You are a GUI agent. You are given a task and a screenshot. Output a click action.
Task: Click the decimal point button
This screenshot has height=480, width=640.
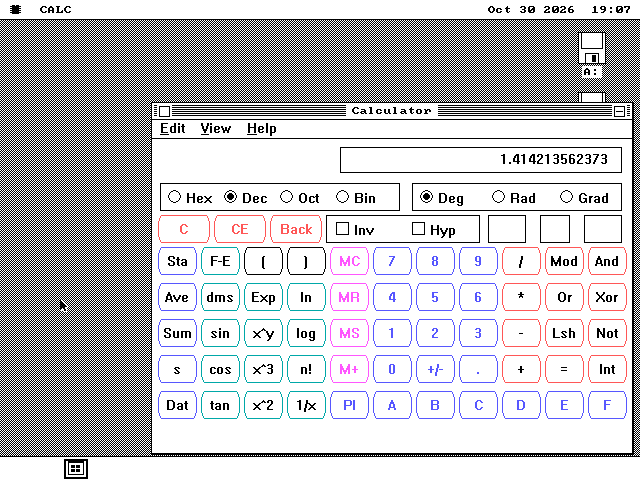[x=478, y=369]
